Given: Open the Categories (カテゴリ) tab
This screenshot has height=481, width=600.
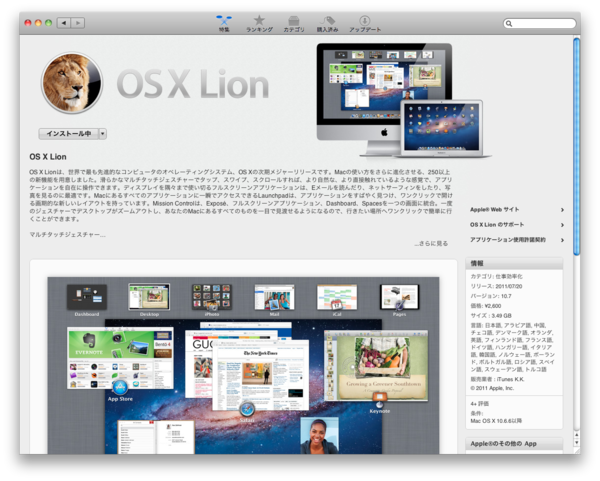Looking at the screenshot, I should click(x=293, y=24).
